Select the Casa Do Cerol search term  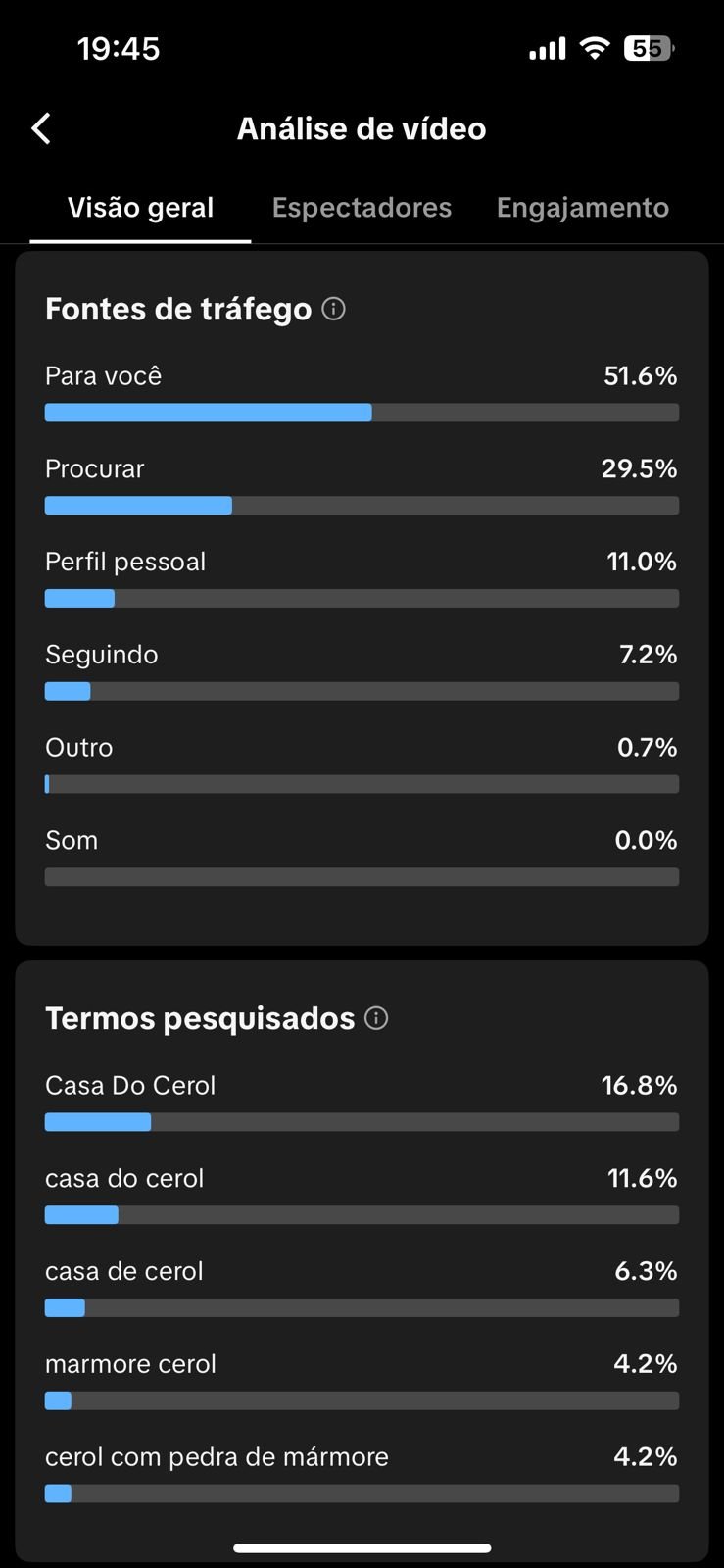pos(130,1086)
